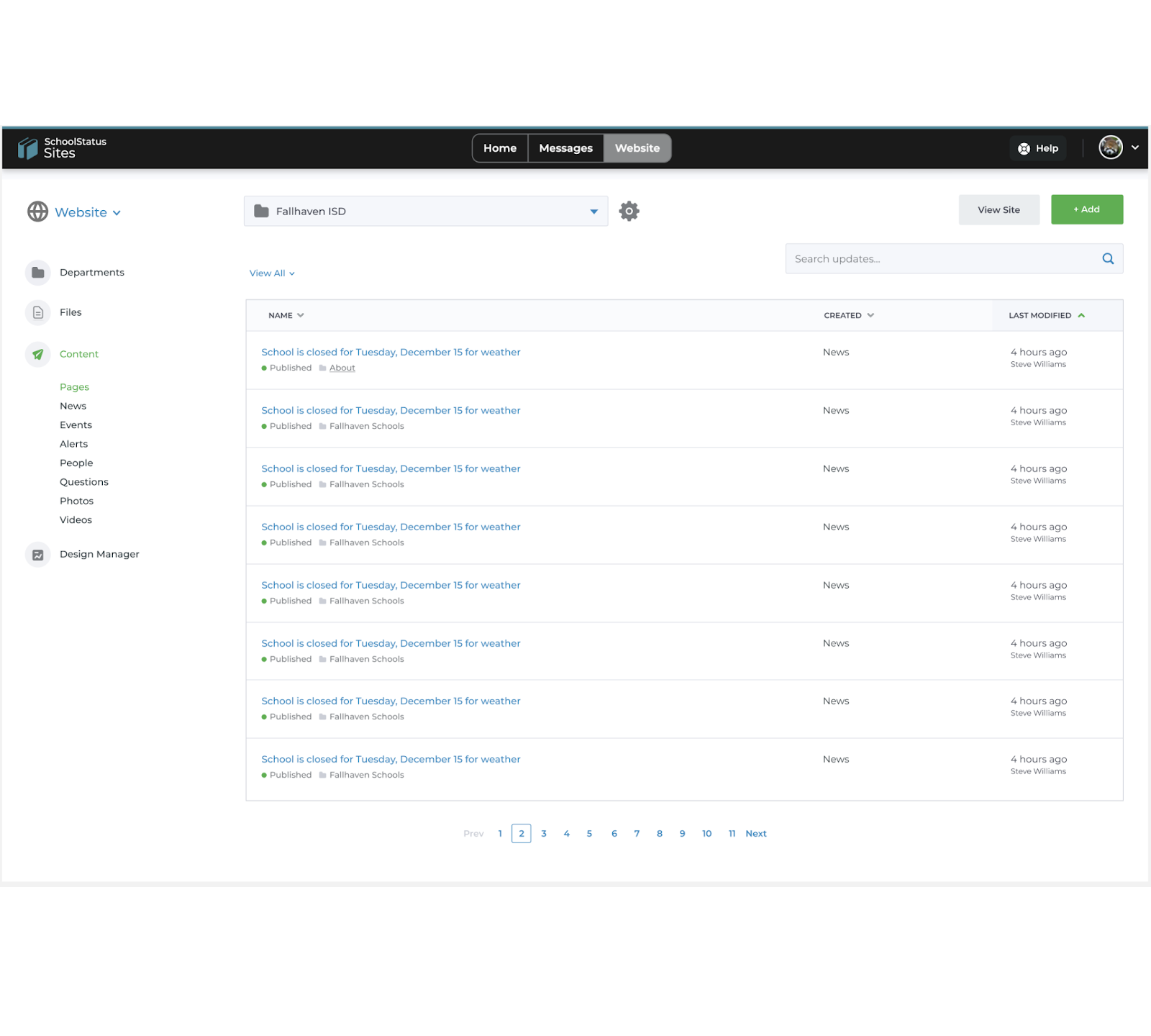
Task: Open the Departments folder icon
Action: tap(37, 272)
